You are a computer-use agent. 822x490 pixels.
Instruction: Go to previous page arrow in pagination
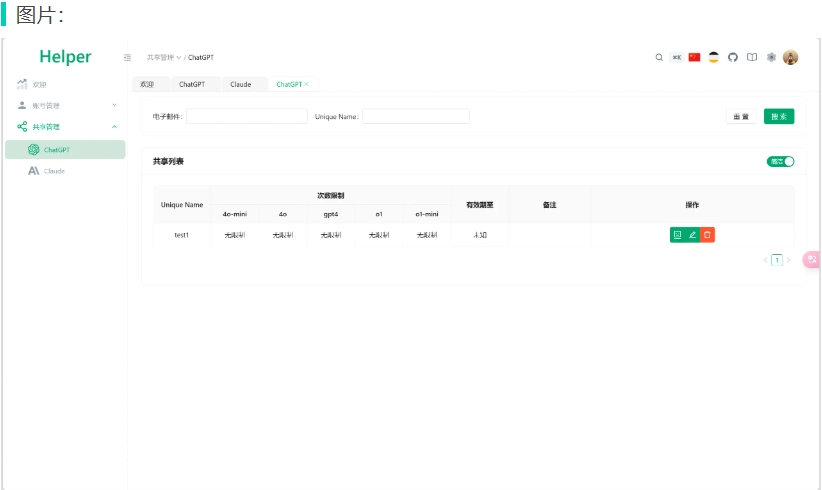(765, 260)
